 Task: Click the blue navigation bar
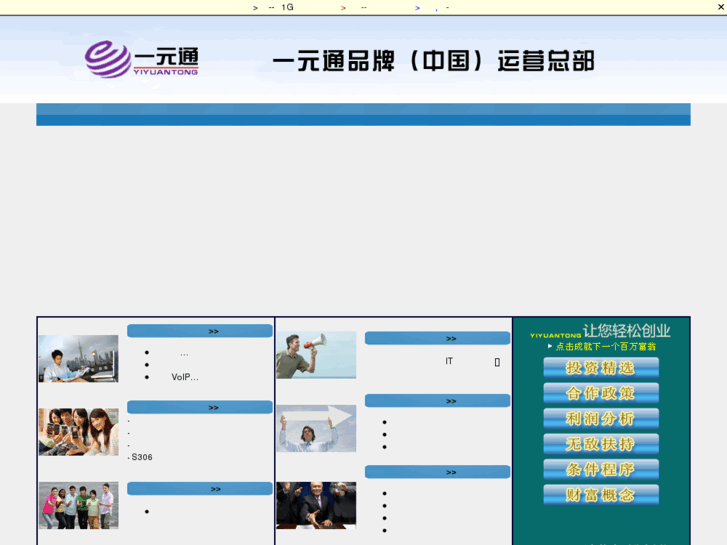[364, 115]
